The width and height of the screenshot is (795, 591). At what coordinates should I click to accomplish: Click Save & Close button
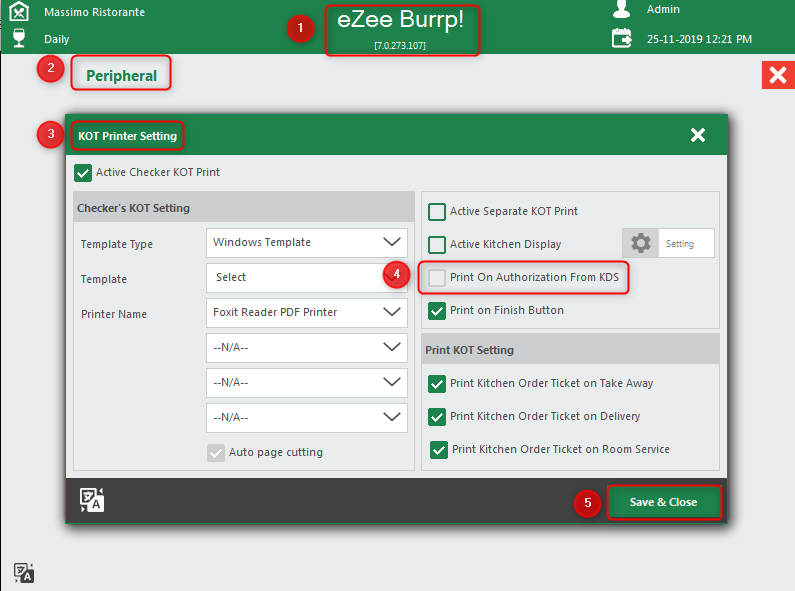tap(664, 502)
